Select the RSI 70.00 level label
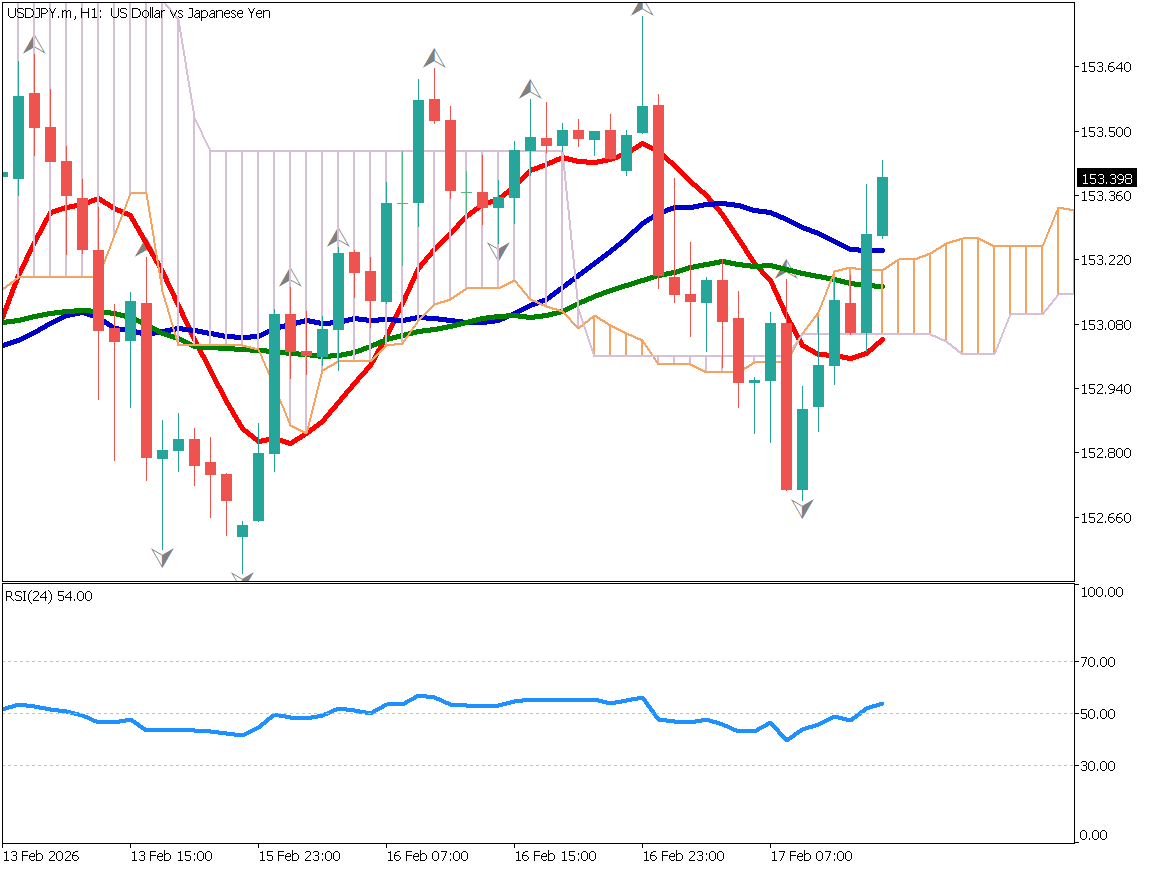 1100,662
